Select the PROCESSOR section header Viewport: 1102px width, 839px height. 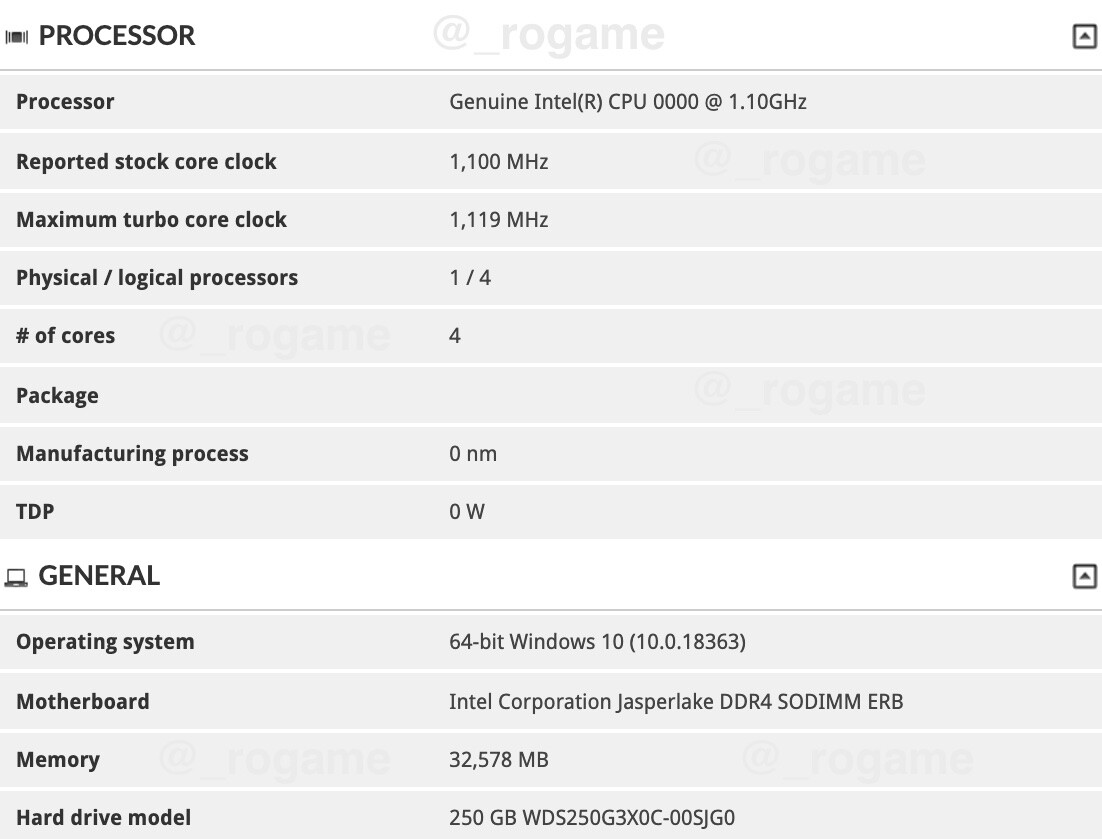(117, 35)
